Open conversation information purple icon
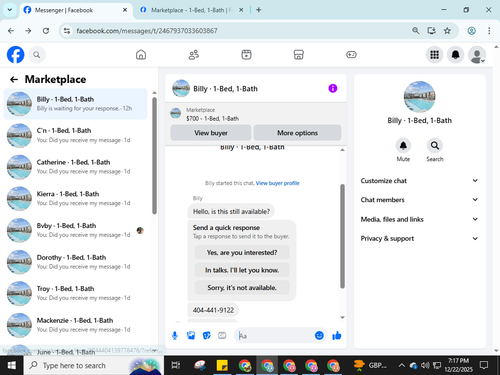 coord(333,88)
